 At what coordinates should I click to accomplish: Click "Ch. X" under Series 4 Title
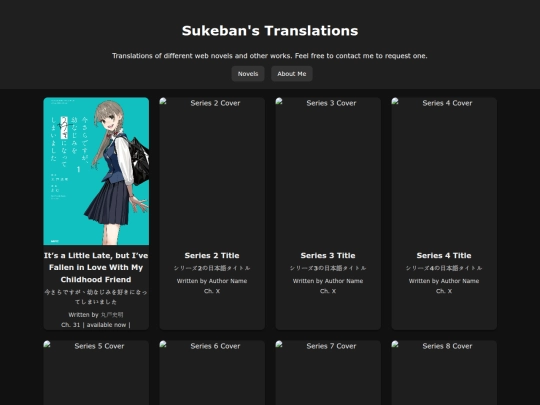(x=444, y=291)
